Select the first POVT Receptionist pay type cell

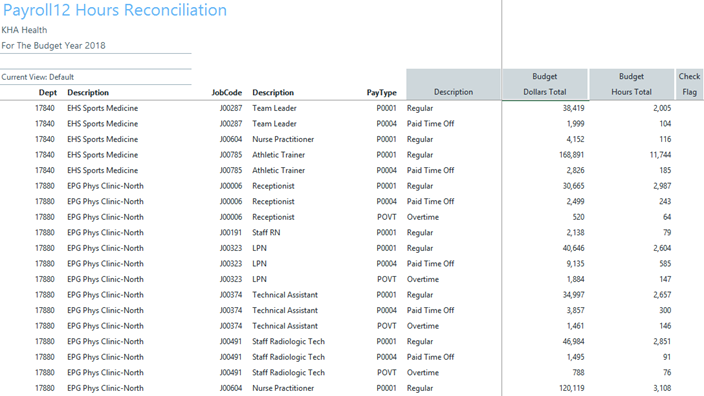click(387, 217)
